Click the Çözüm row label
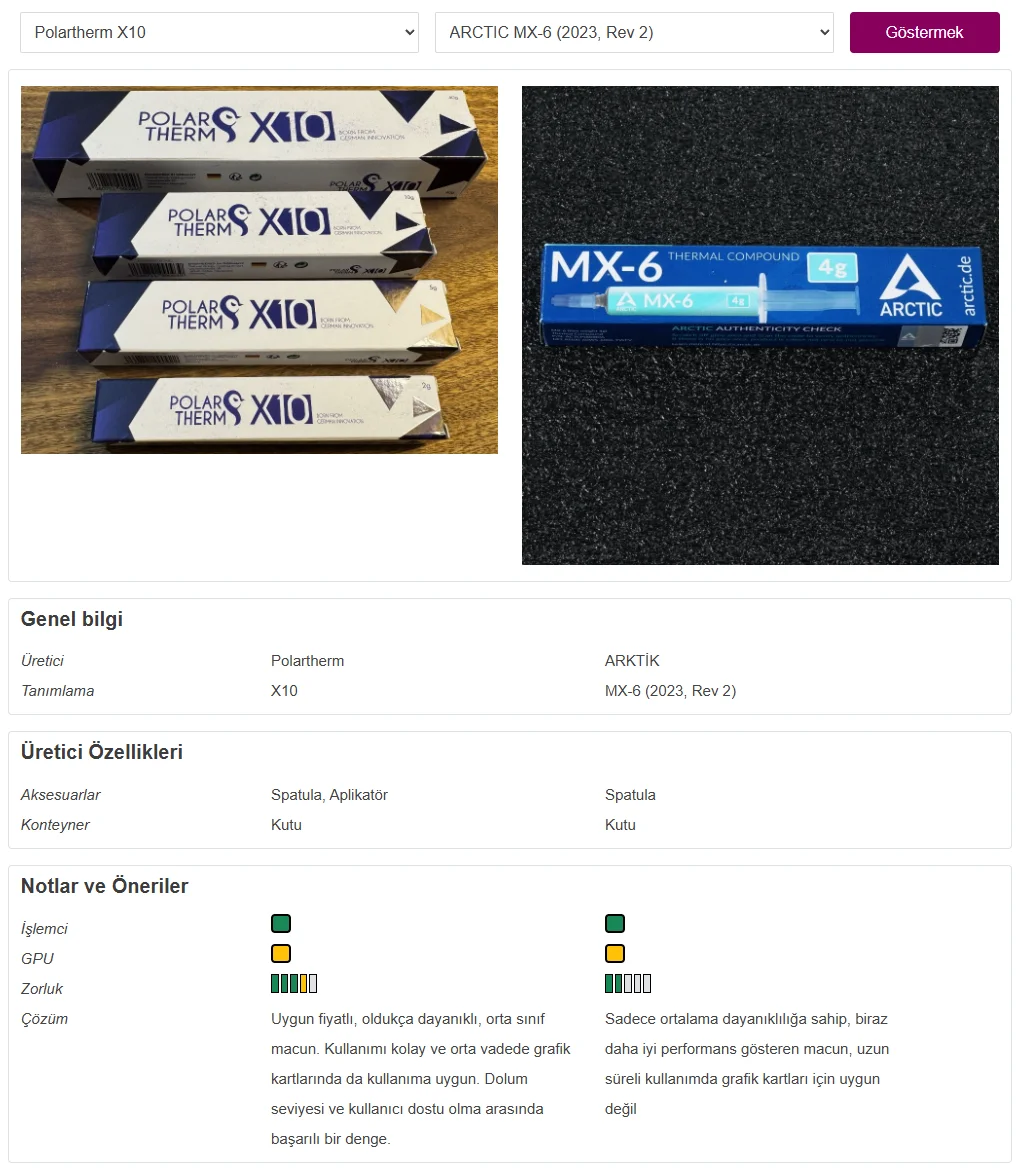Screen dimensions: 1020x1171 coord(44,1019)
